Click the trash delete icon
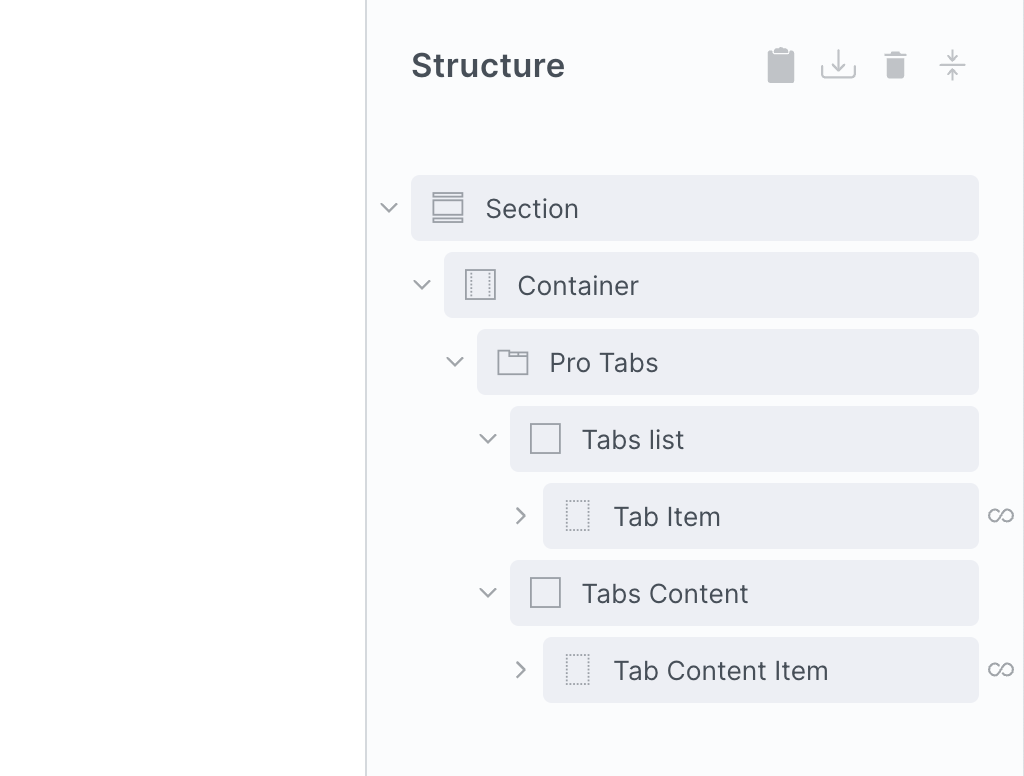This screenshot has width=1024, height=776. 895,66
